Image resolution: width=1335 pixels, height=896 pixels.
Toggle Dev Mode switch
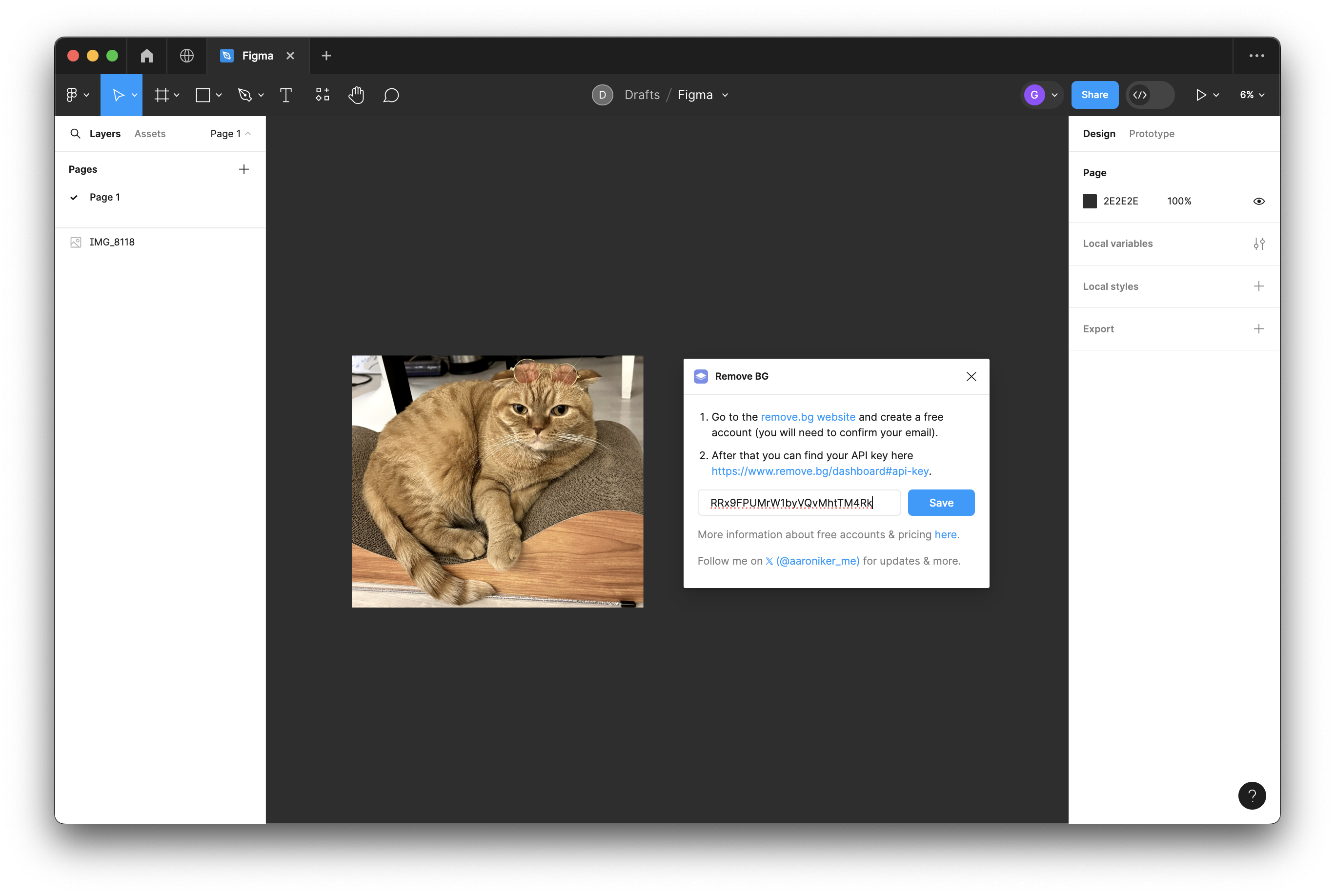(x=1150, y=95)
